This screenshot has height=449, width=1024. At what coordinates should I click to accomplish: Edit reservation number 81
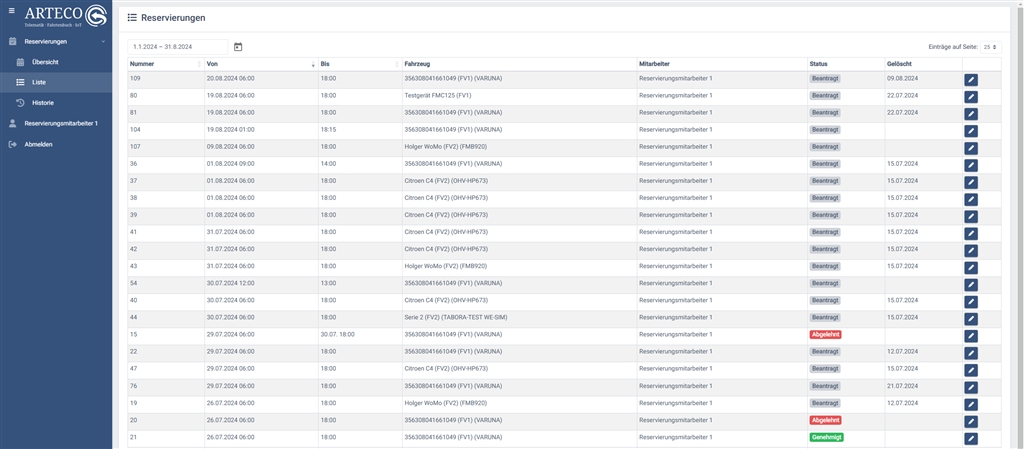(x=970, y=114)
